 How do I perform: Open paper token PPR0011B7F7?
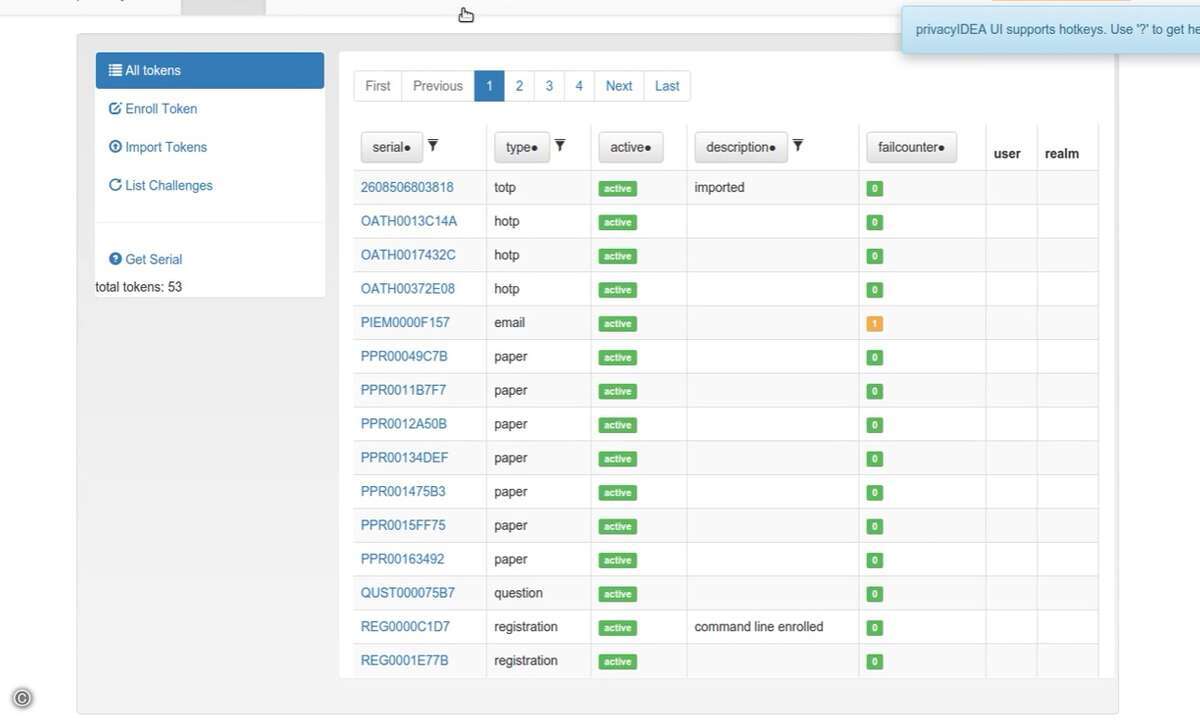point(403,391)
